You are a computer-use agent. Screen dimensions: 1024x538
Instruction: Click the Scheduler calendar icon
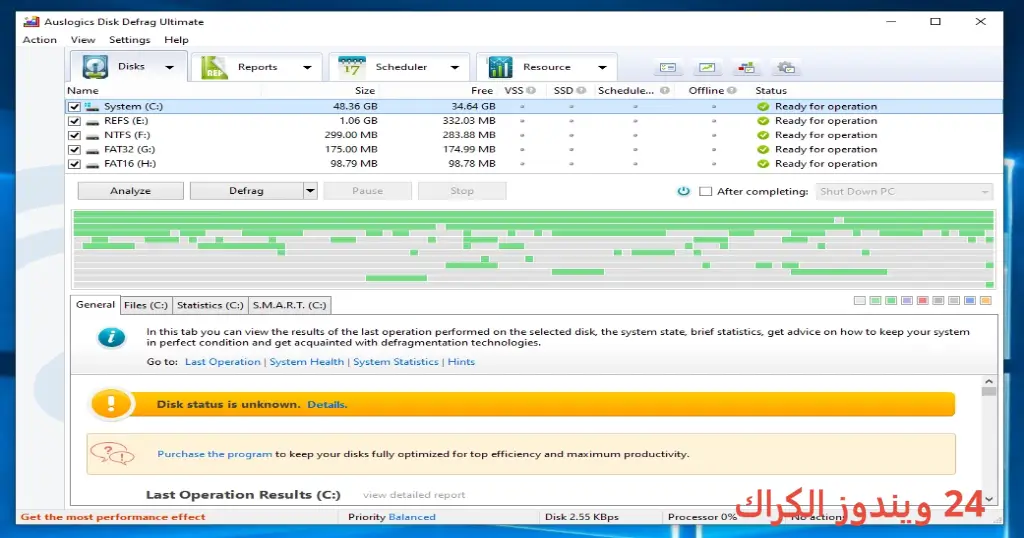pos(351,67)
